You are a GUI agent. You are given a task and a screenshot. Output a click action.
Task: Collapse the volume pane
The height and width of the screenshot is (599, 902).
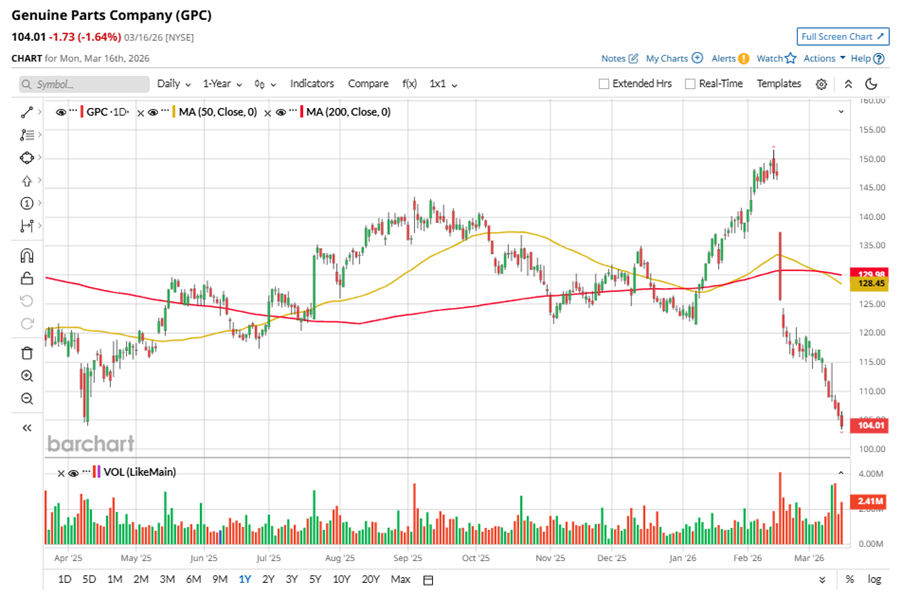840,473
